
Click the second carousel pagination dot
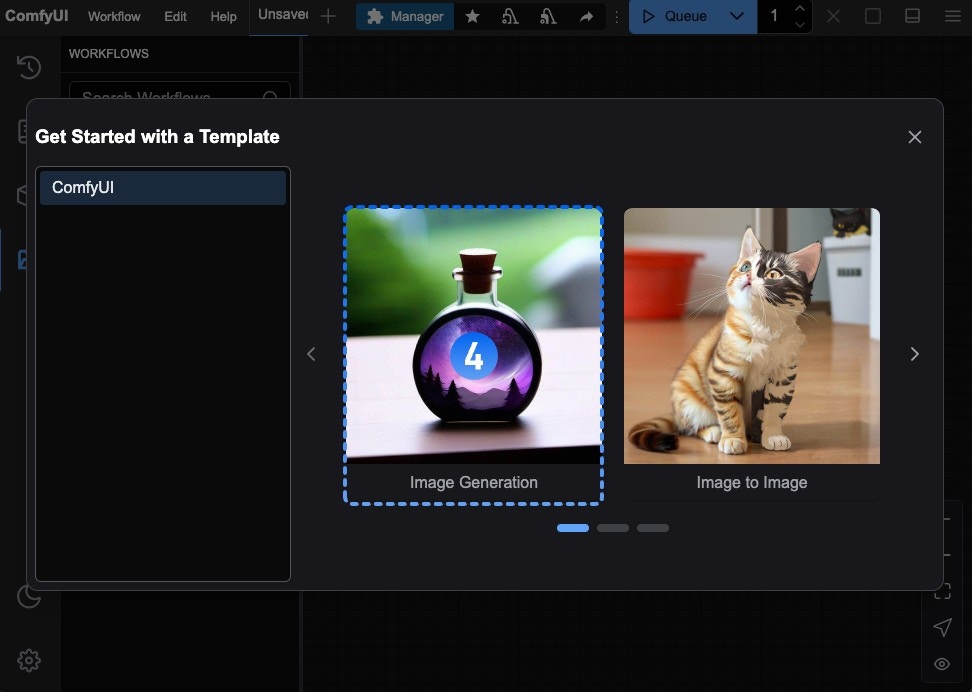[x=613, y=527]
